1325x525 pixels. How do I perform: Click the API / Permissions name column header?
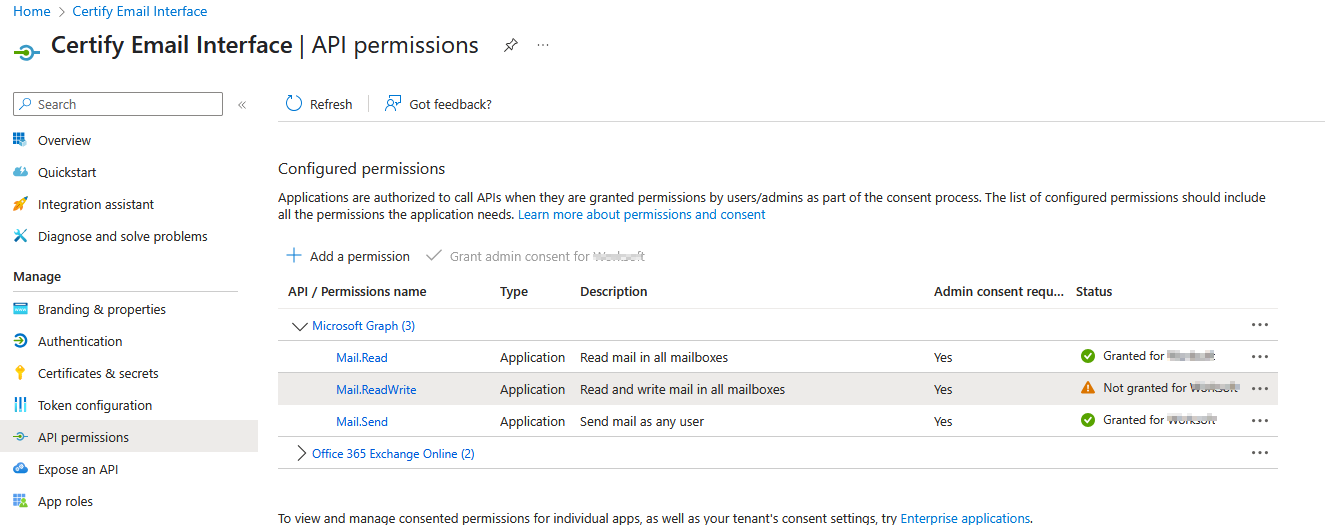[357, 292]
